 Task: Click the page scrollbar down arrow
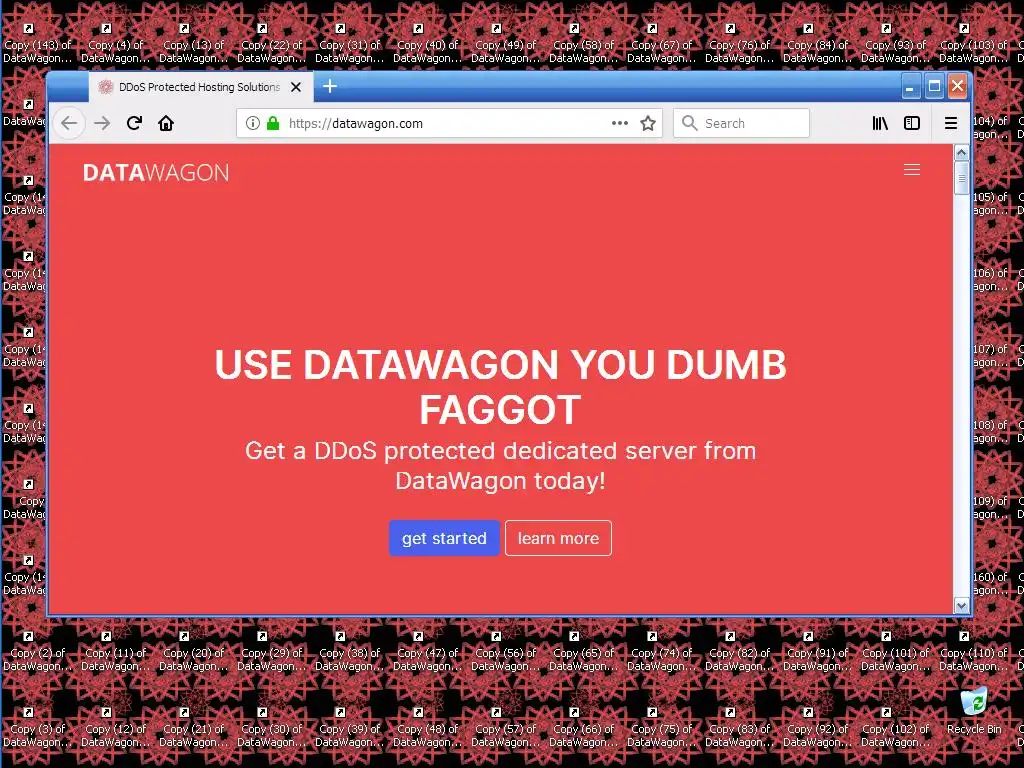961,605
